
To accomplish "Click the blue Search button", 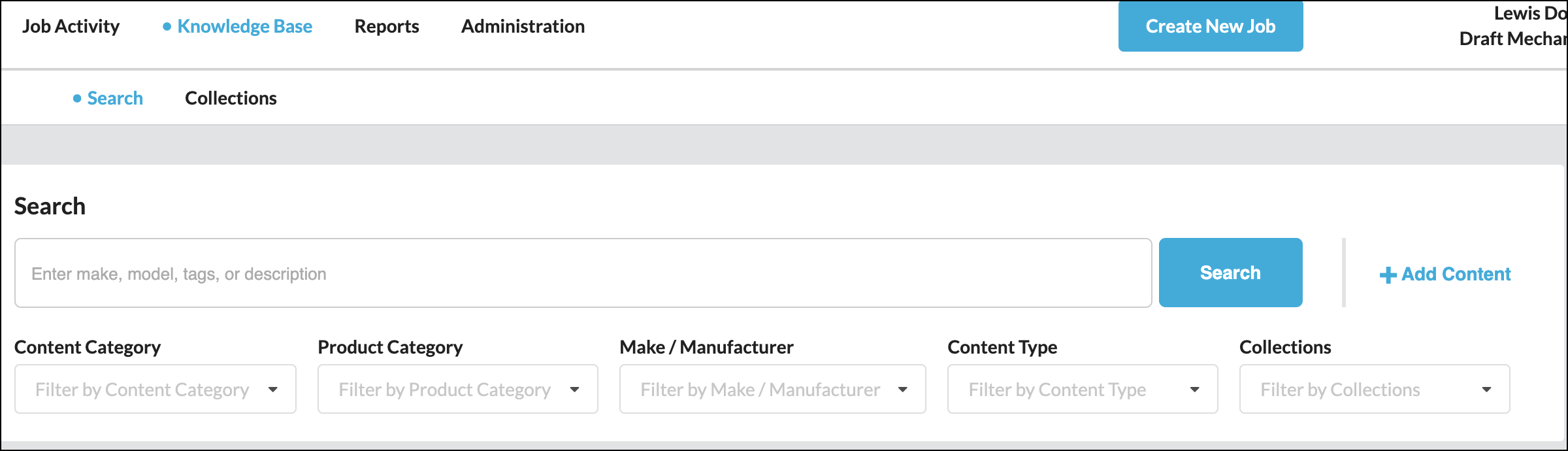I will [1230, 273].
